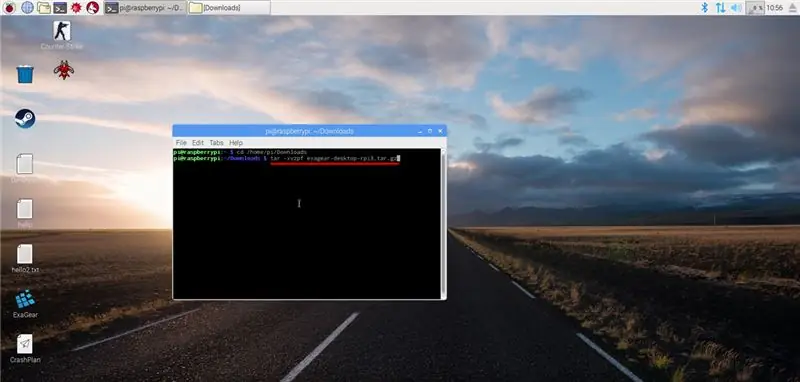This screenshot has height=382, width=800.
Task: Open the File Manager from the panel
Action: 44,7
